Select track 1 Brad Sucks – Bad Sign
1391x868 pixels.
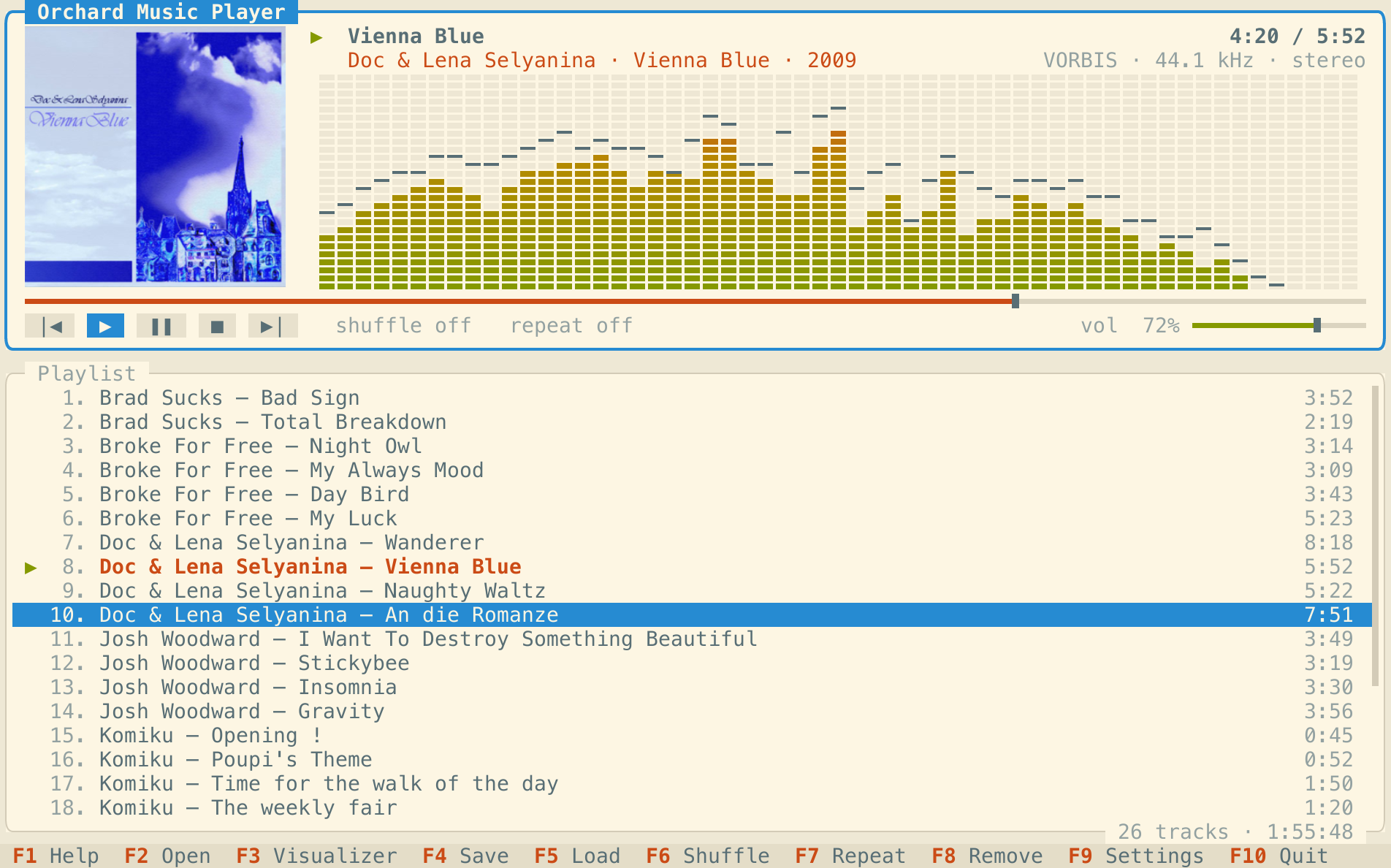coord(692,398)
